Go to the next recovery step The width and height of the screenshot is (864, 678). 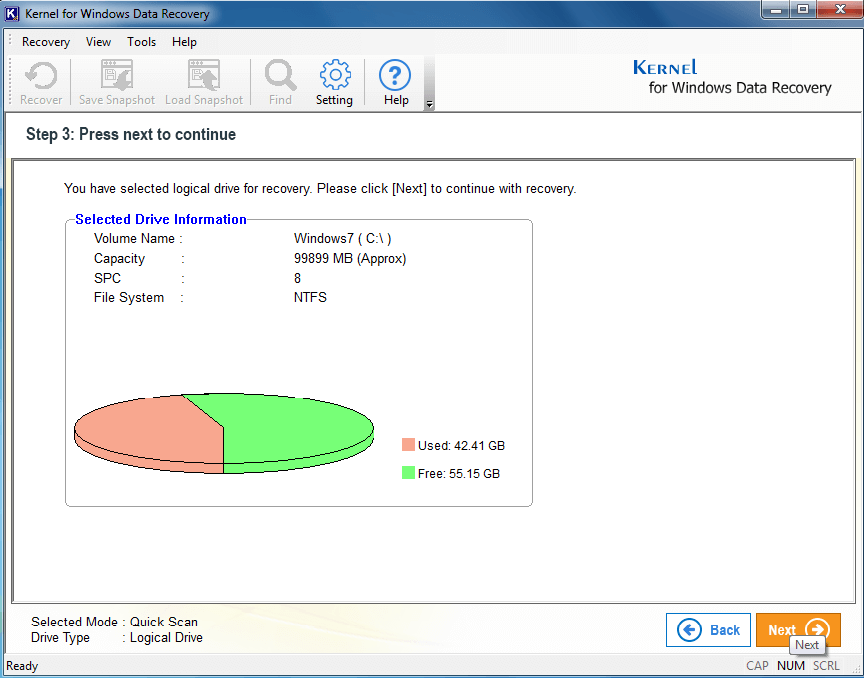798,629
